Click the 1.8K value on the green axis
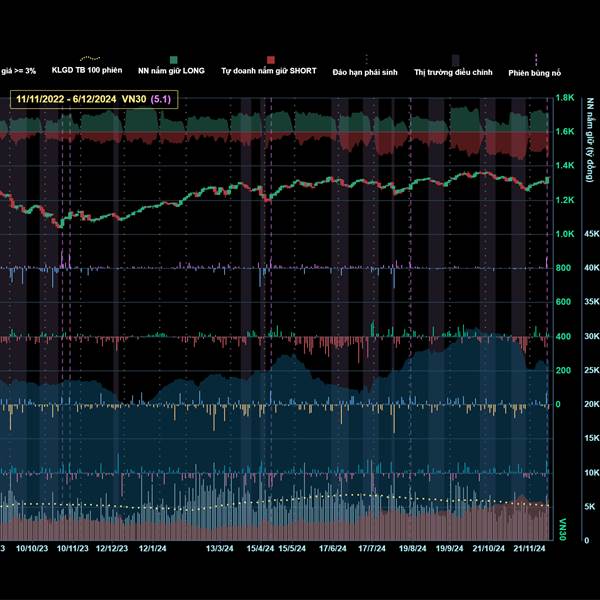 click(x=565, y=98)
